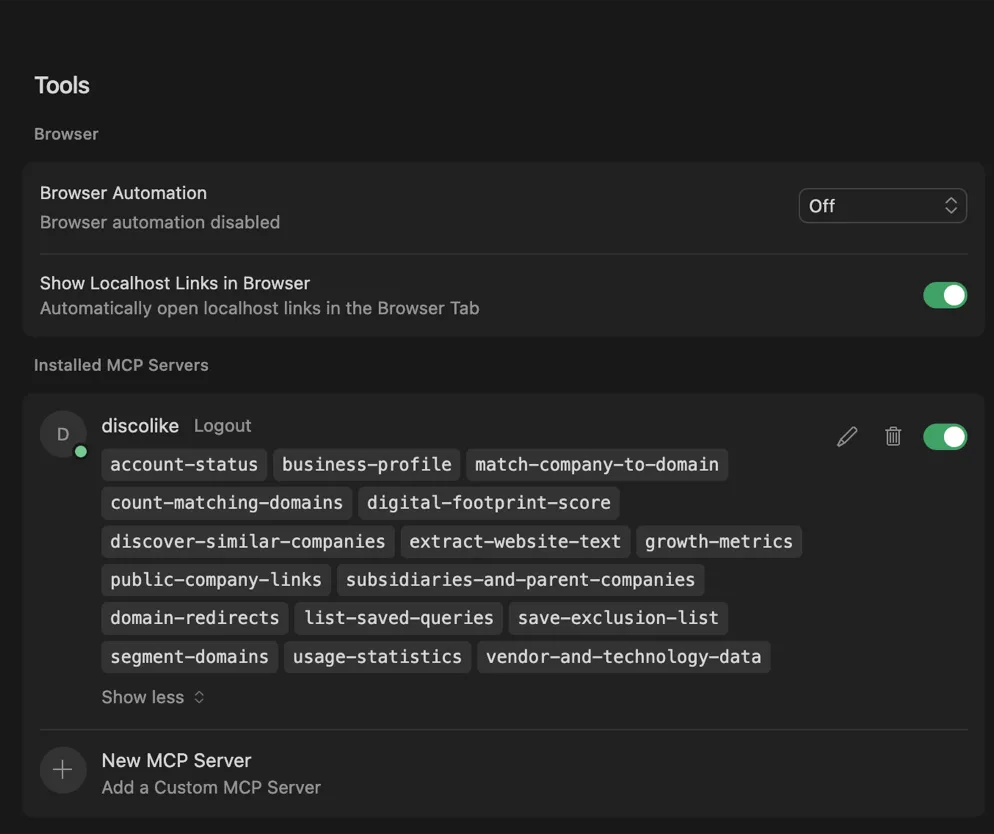Disable the discolike server toggle
This screenshot has width=994, height=834.
pyautogui.click(x=945, y=437)
